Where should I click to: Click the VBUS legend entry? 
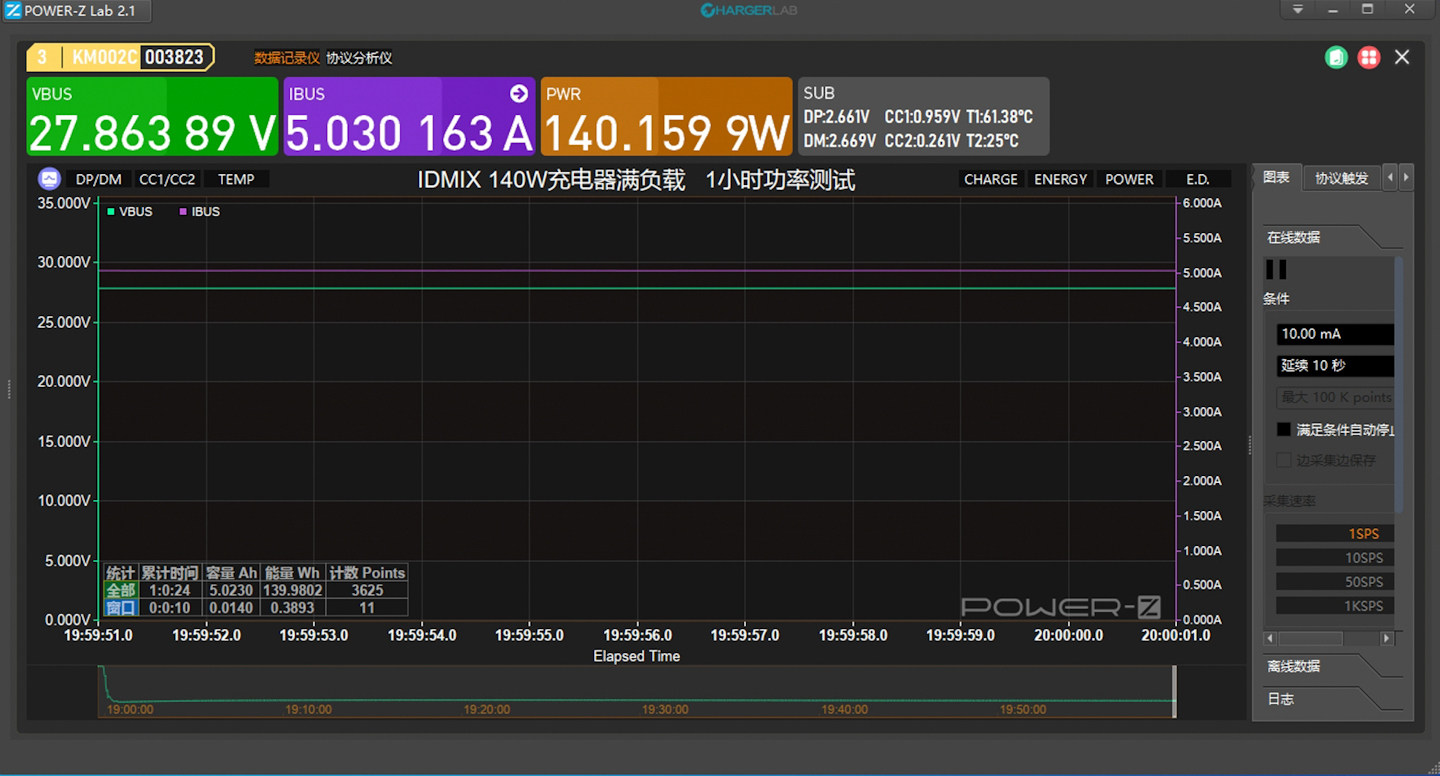130,212
